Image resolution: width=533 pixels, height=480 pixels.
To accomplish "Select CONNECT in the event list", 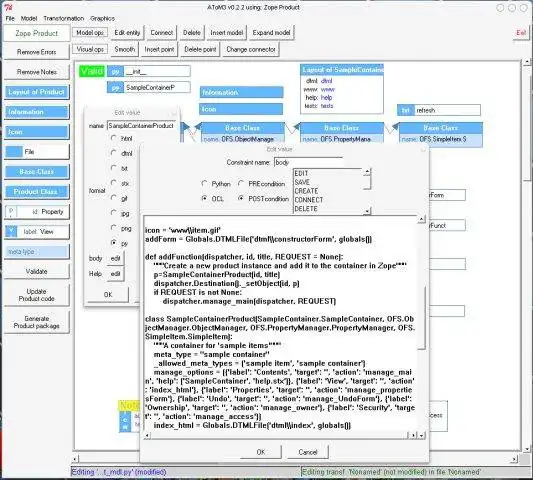I will coord(309,200).
